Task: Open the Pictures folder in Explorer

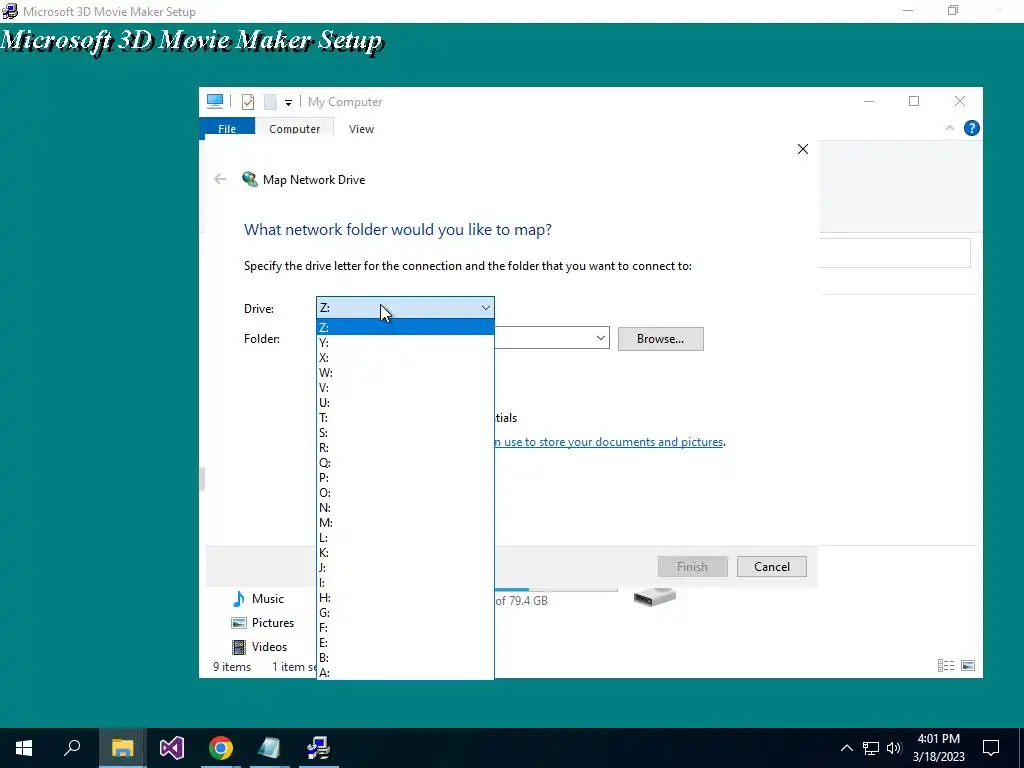Action: pos(263,622)
